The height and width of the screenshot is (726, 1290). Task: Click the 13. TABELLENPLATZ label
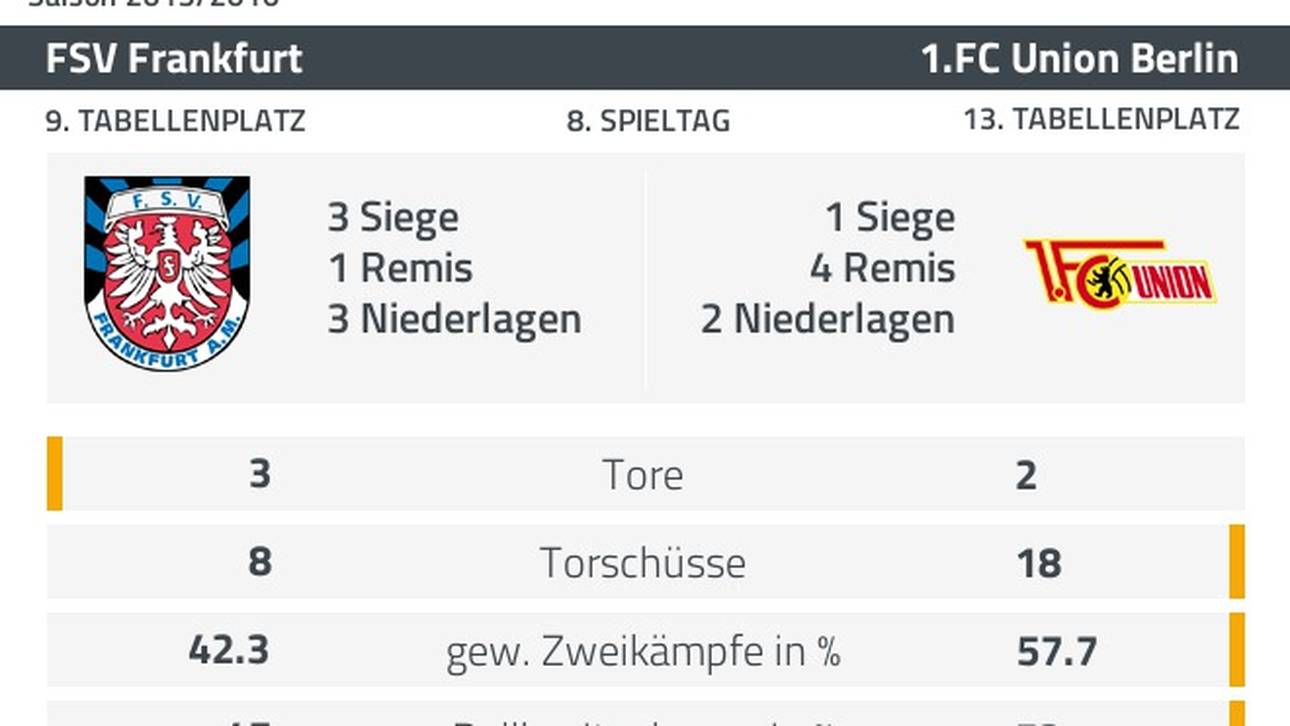point(1101,120)
